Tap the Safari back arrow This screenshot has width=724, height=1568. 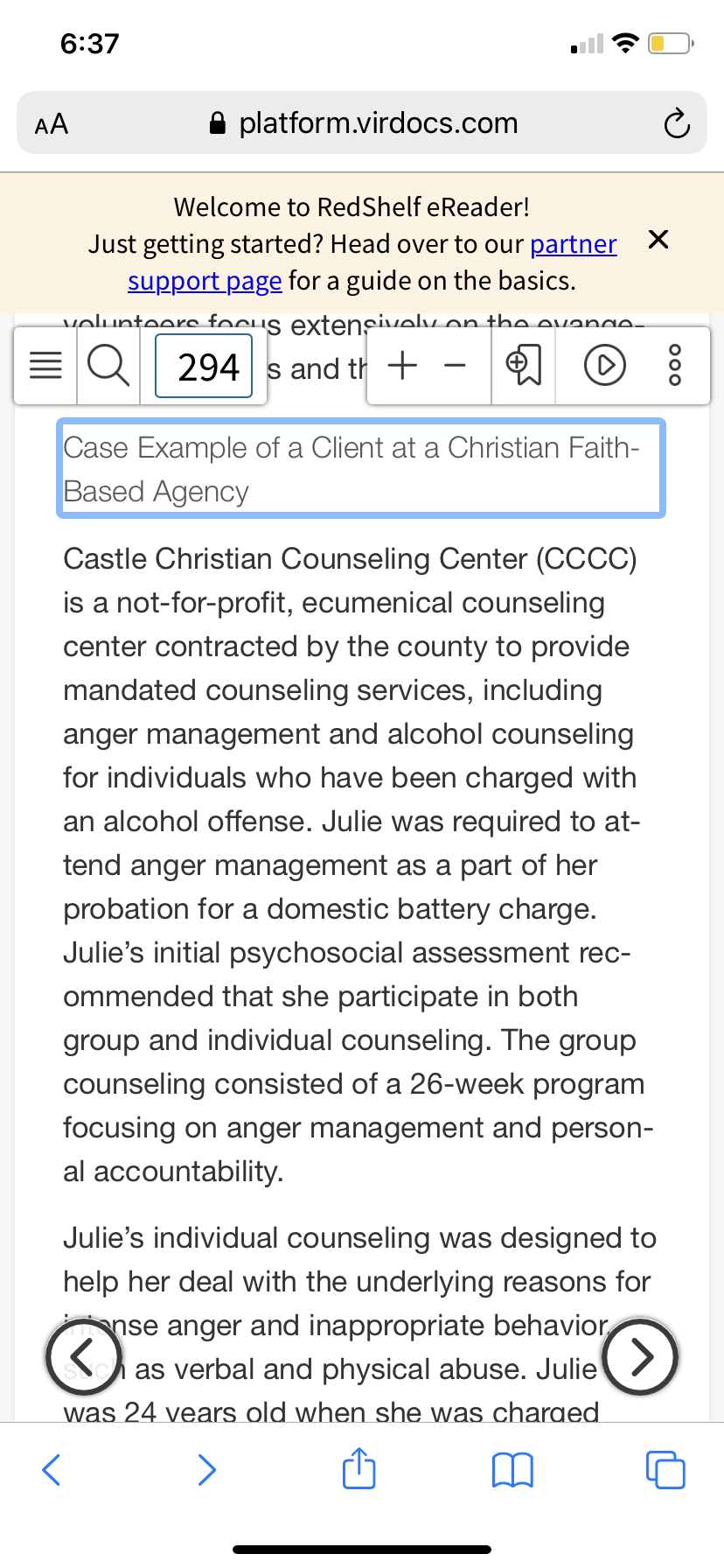(x=52, y=1470)
